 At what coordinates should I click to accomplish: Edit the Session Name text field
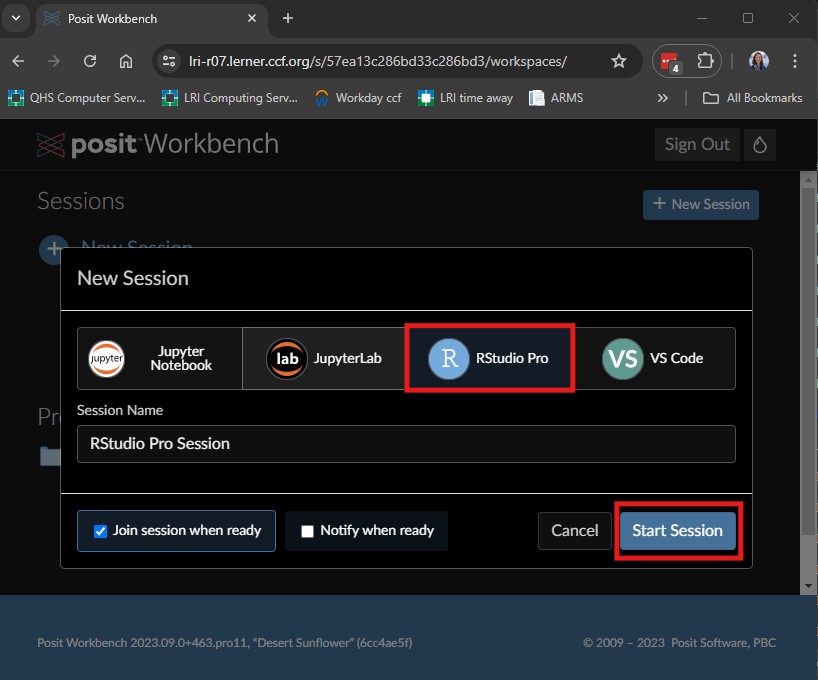point(406,444)
